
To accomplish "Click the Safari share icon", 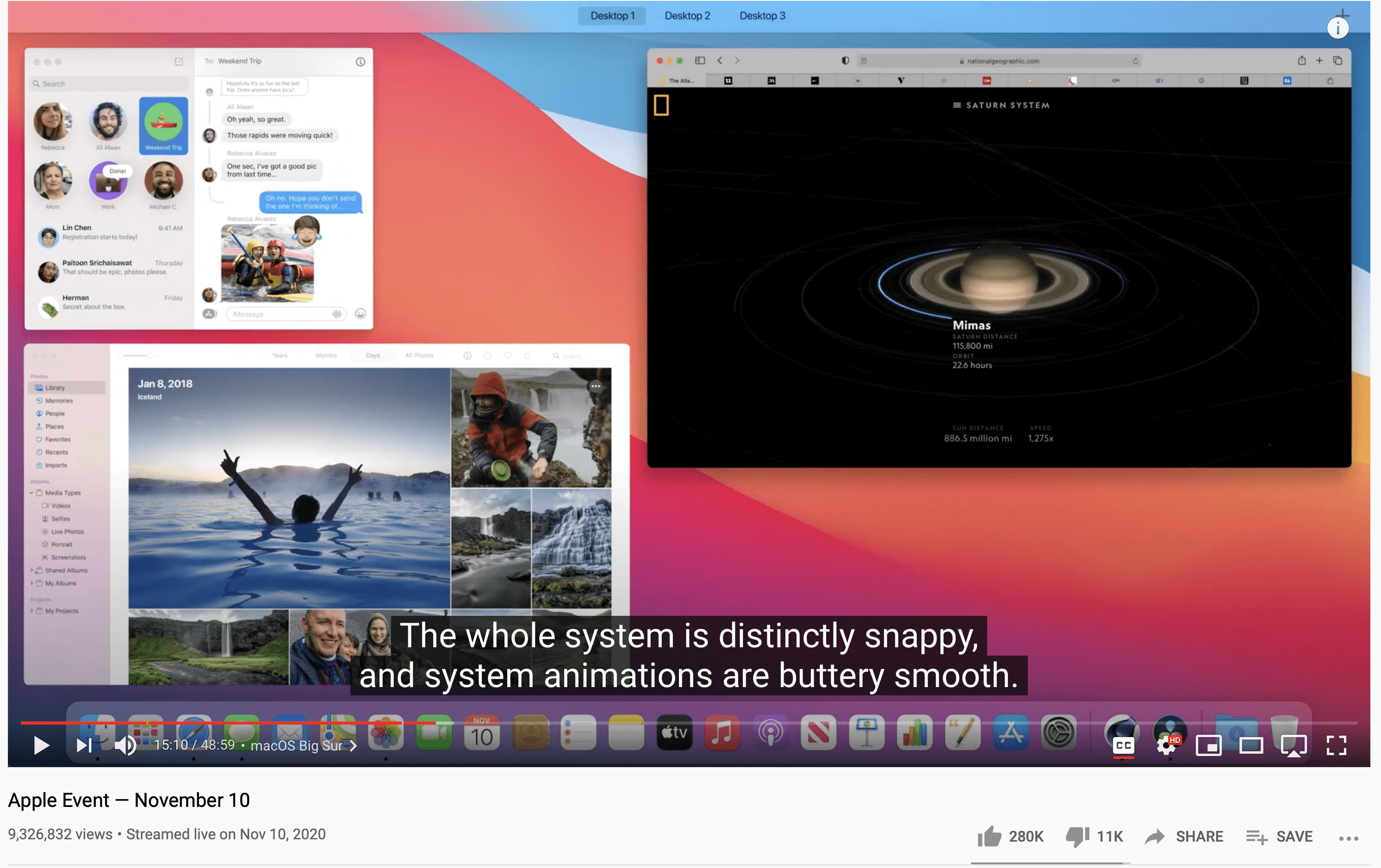I will click(1302, 60).
